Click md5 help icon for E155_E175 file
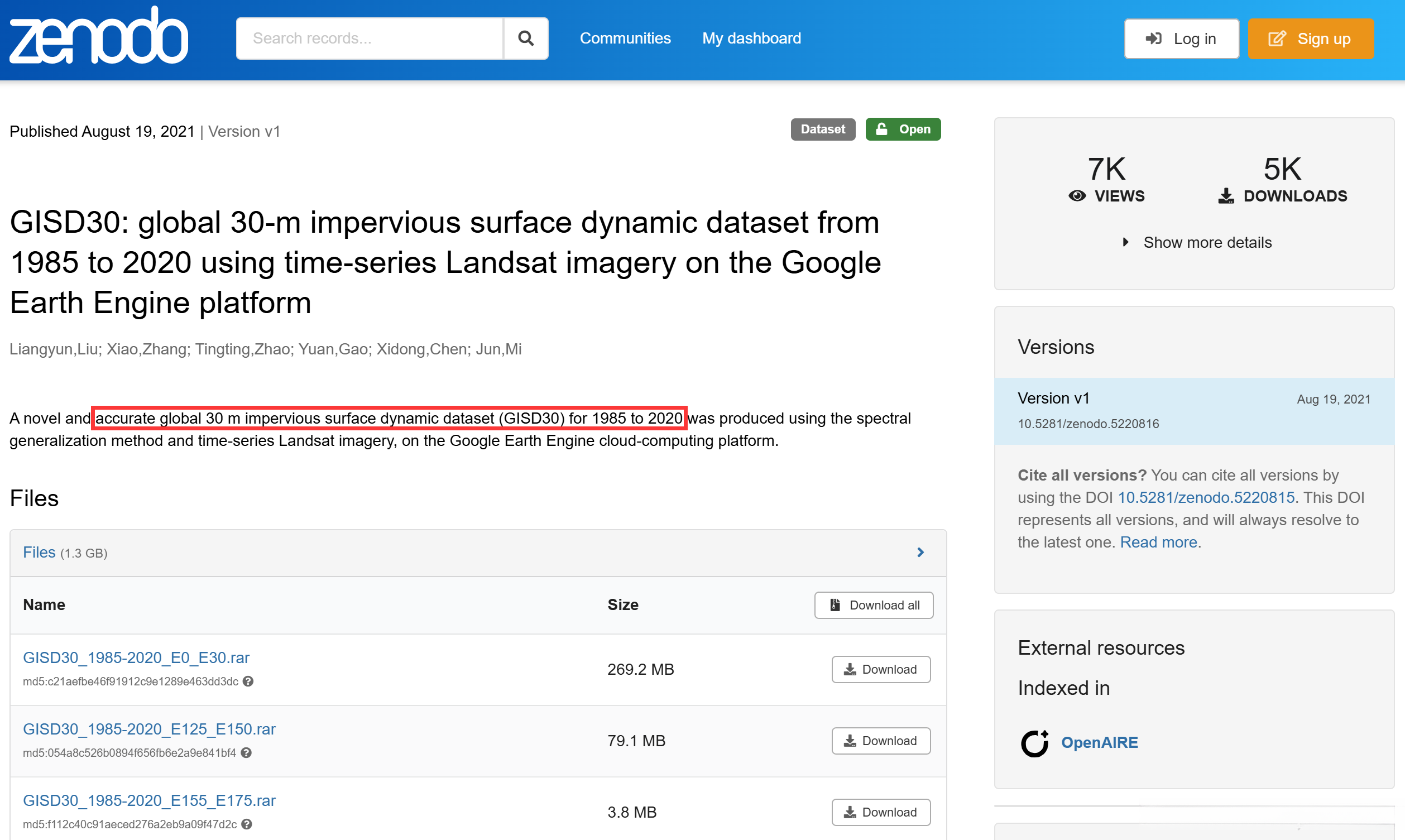 pos(247,824)
